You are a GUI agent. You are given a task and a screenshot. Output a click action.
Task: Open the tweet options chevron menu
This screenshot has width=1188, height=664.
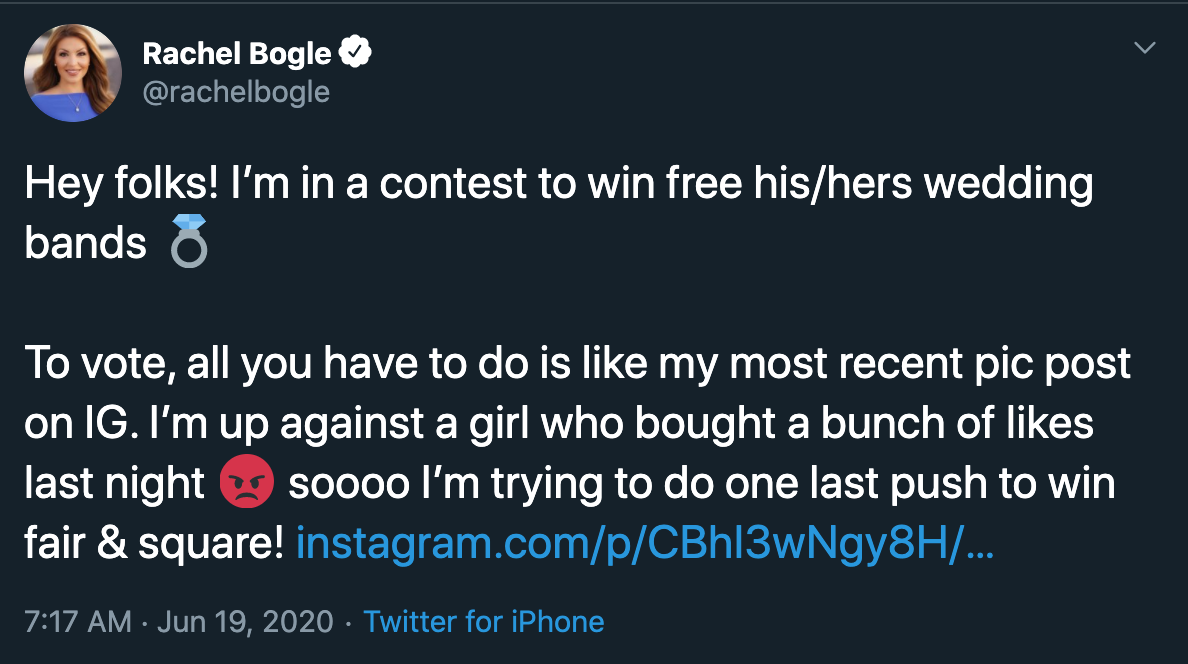(x=1144, y=48)
